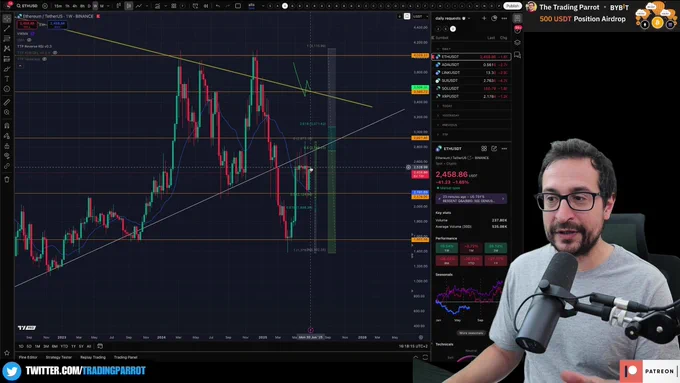Click the compare symbol plus icon
Viewport: 680px width, 383px height.
pos(45,6)
